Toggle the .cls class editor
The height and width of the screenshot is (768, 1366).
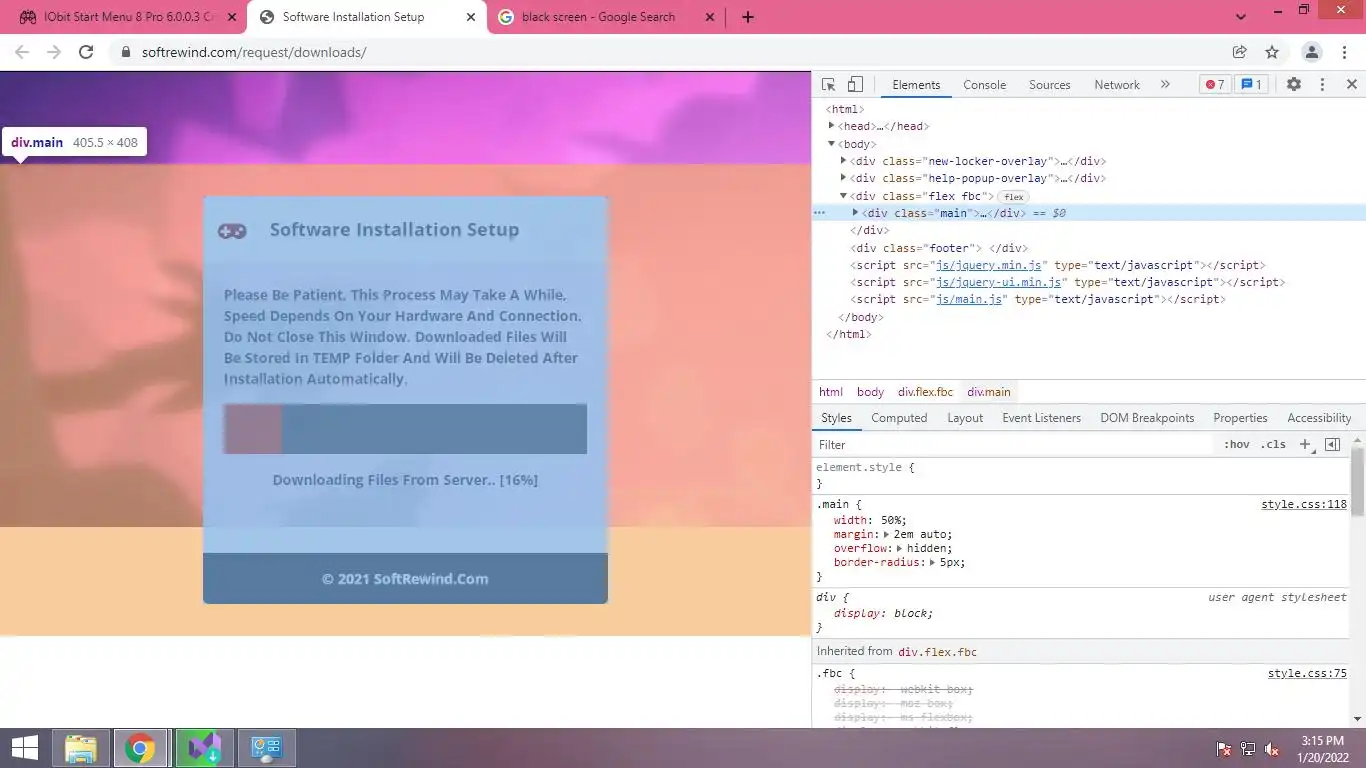pos(1273,445)
